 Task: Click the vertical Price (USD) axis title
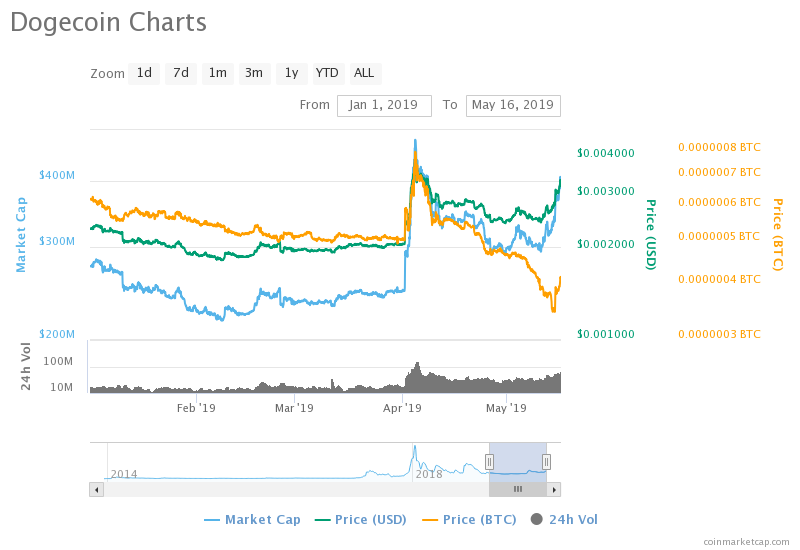(x=651, y=235)
